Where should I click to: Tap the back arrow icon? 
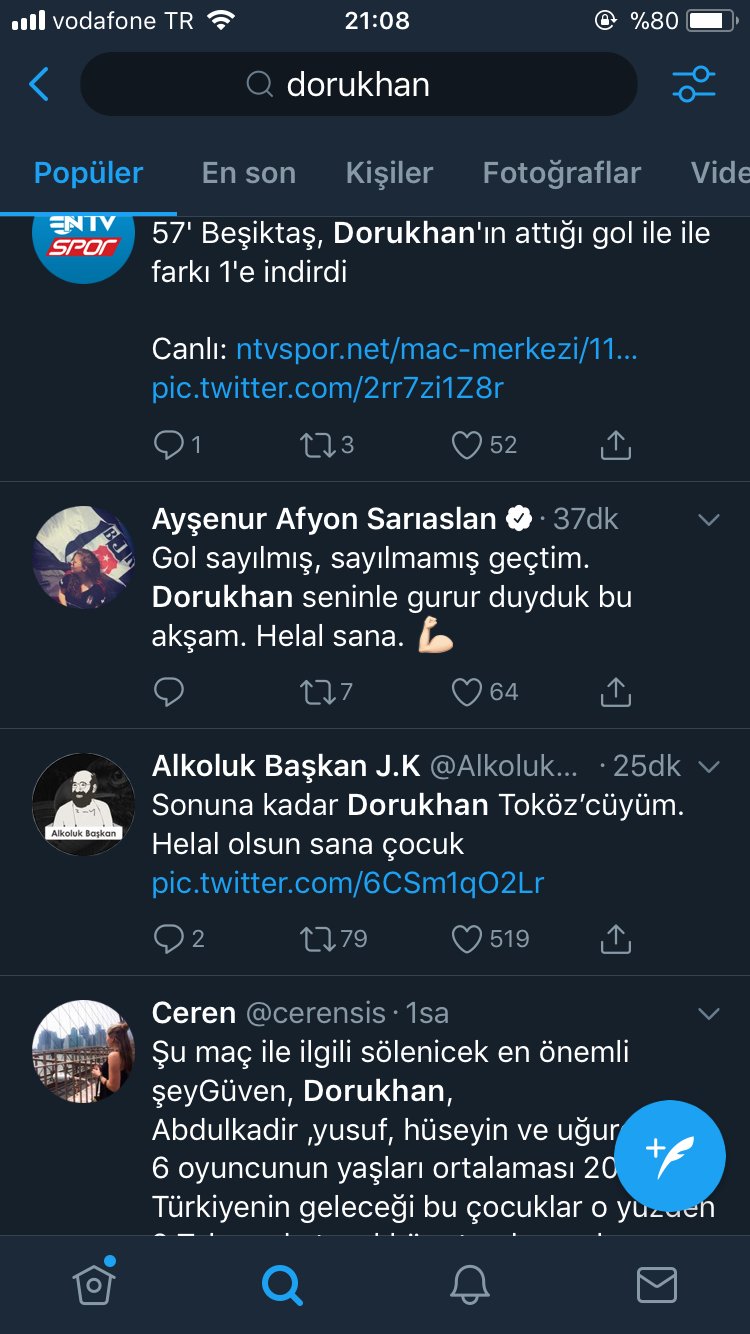(39, 85)
